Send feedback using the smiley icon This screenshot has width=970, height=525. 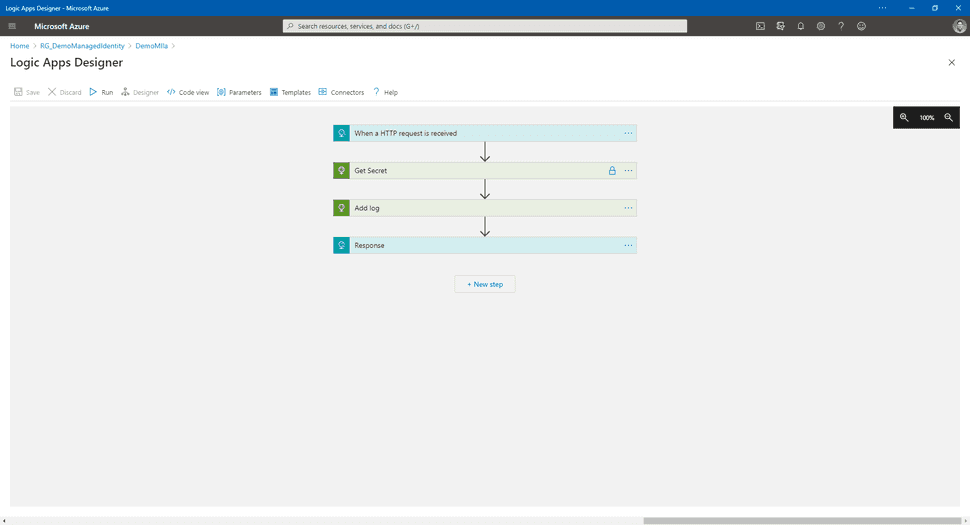[x=861, y=26]
